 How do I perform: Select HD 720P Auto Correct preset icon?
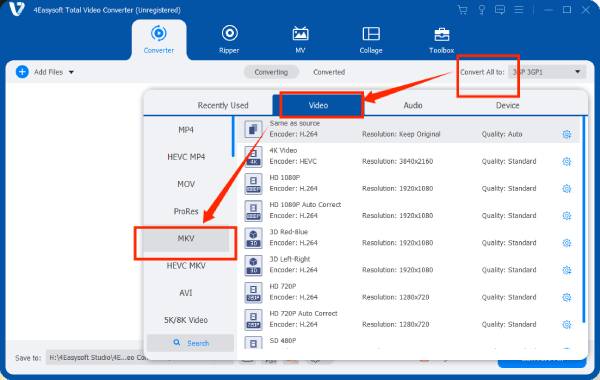point(253,320)
